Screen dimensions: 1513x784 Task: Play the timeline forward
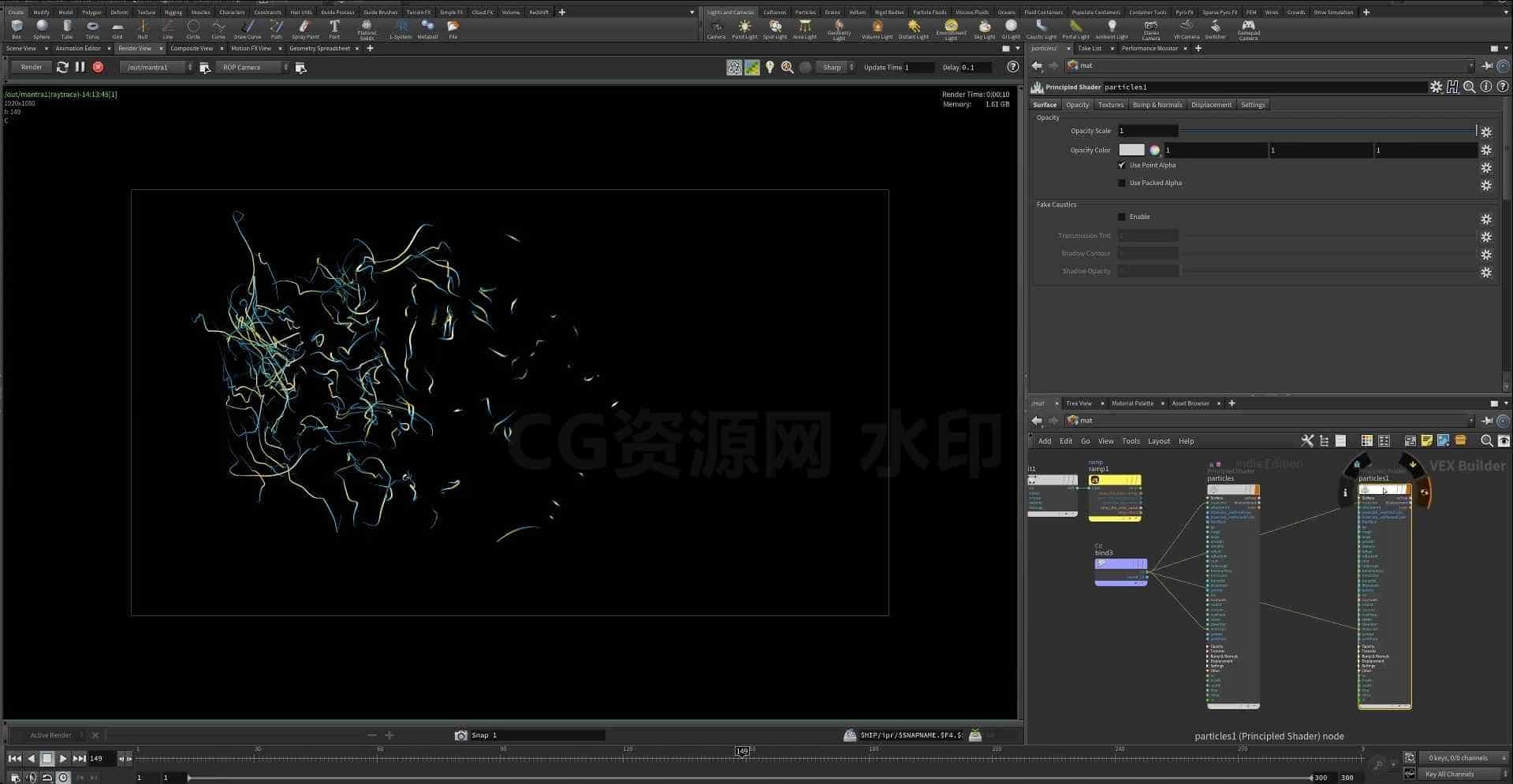click(63, 759)
